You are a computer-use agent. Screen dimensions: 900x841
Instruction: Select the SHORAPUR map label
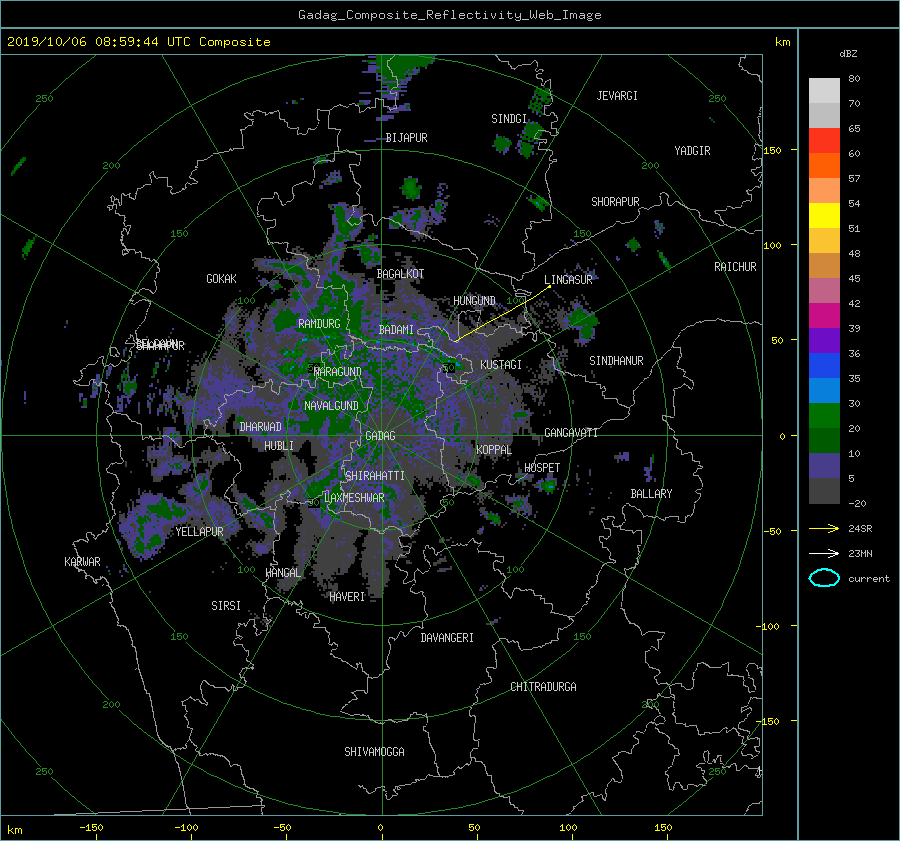pos(615,202)
